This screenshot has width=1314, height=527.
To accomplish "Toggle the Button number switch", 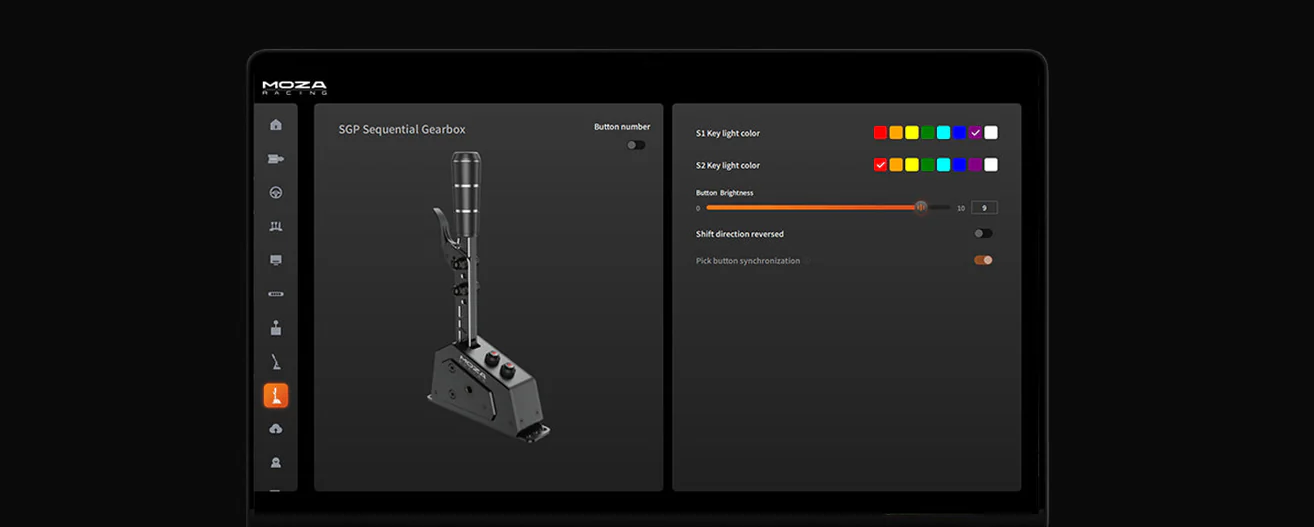I will coord(636,145).
